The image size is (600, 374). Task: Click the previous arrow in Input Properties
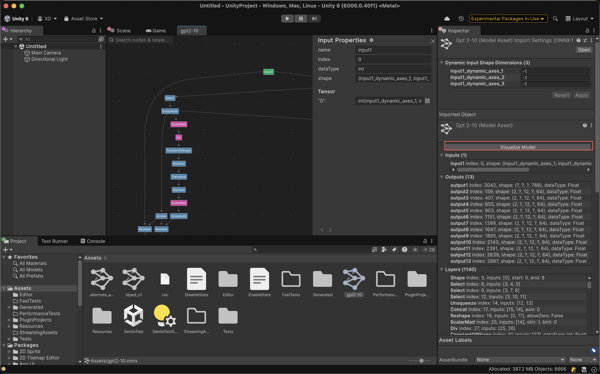pyautogui.click(x=322, y=230)
